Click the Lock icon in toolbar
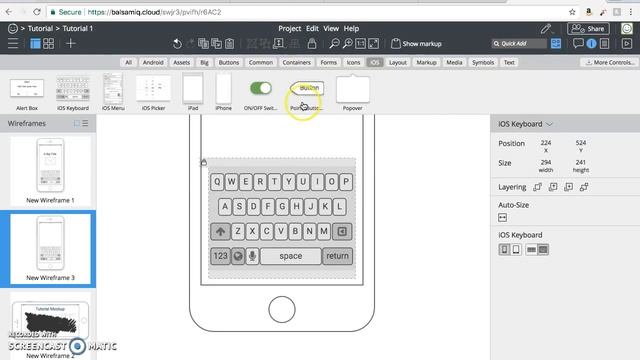Image resolution: width=640 pixels, height=360 pixels. click(x=312, y=44)
